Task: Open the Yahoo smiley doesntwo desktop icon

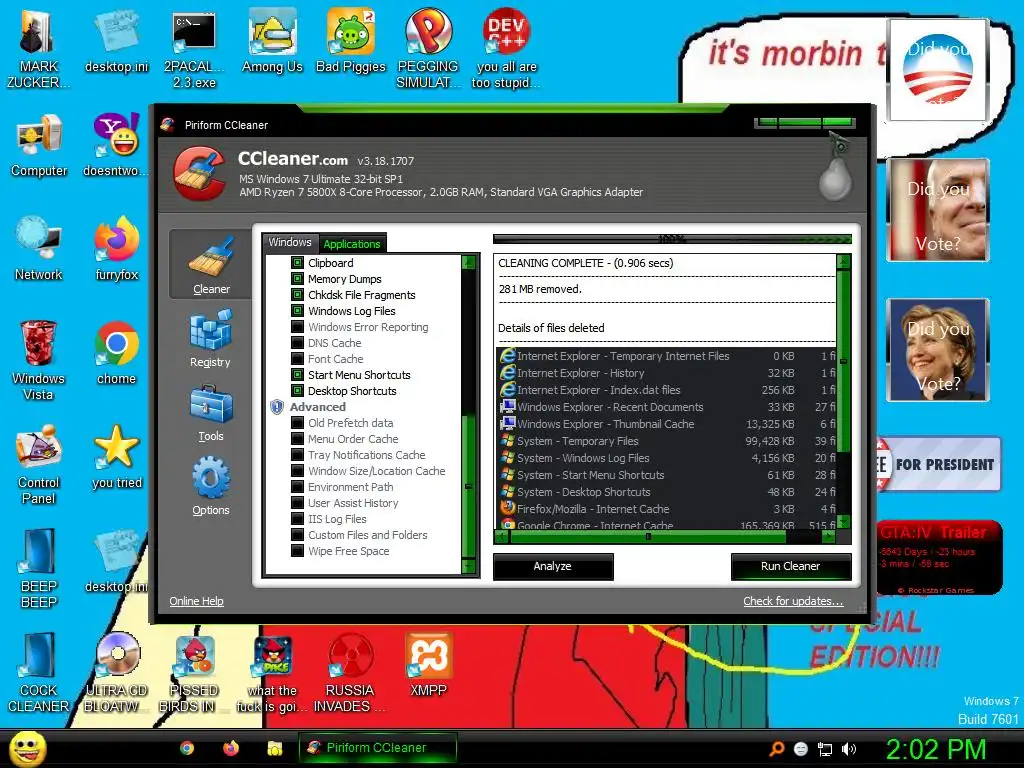Action: (116, 146)
